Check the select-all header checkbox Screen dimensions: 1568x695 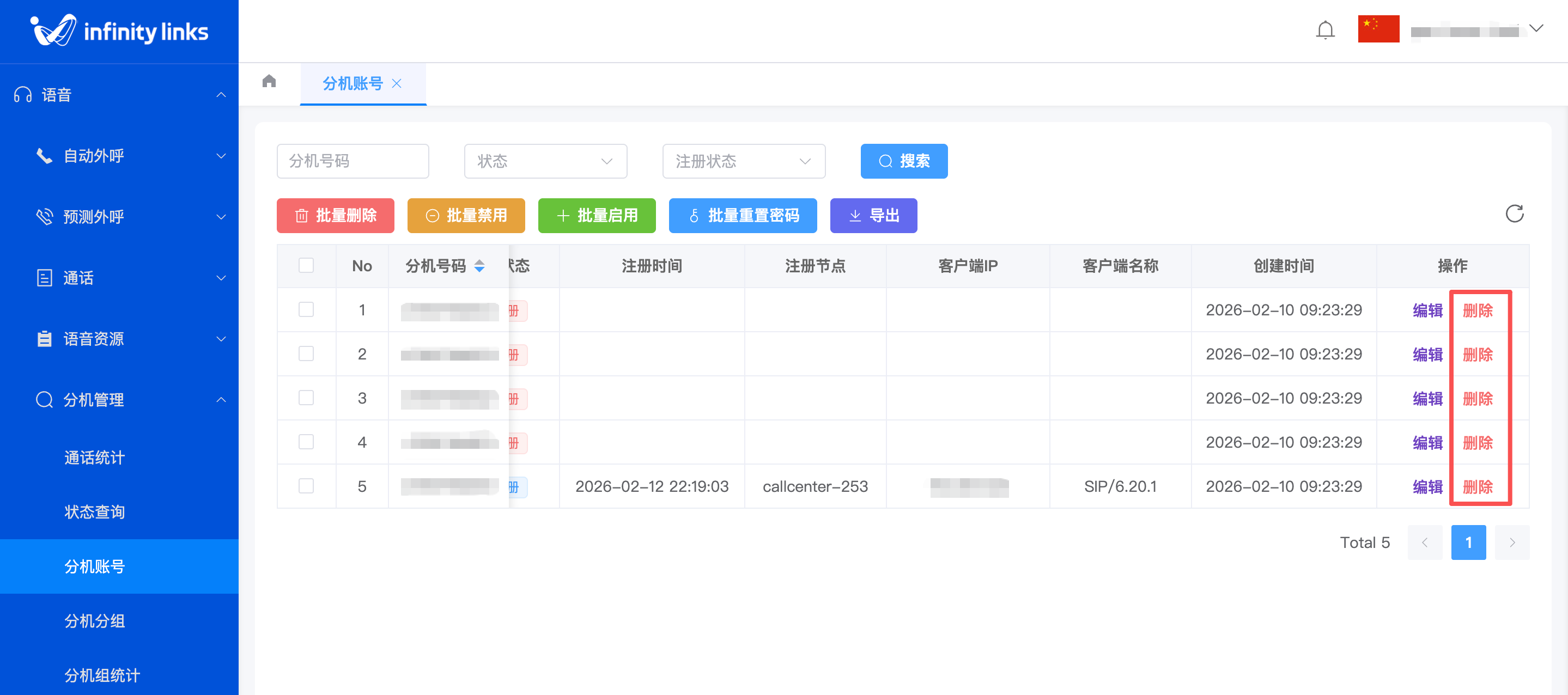[x=306, y=265]
